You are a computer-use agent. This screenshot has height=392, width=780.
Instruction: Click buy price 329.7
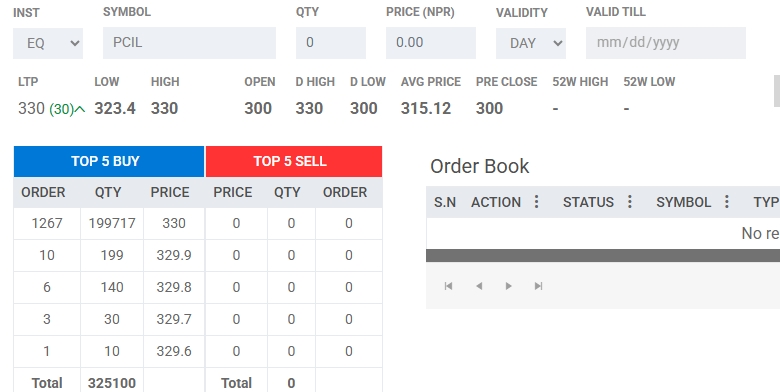174,319
